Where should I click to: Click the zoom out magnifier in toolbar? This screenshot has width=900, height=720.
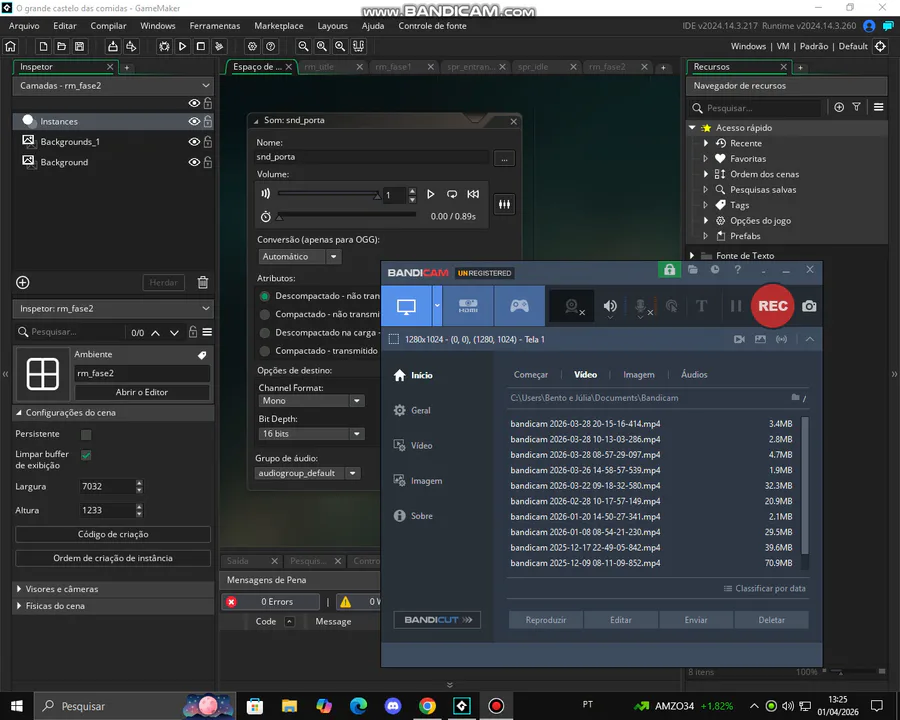[304, 47]
